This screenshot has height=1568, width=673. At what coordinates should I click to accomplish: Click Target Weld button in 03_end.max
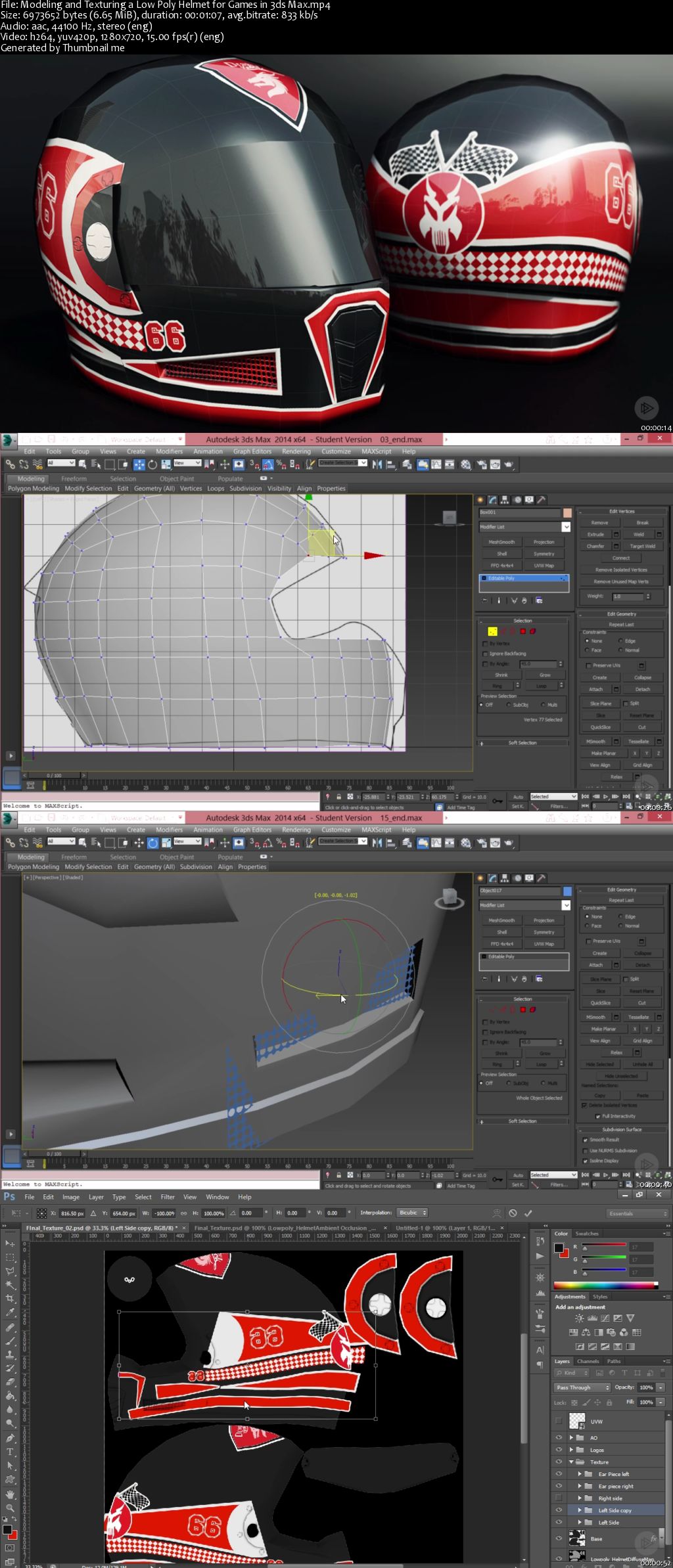pos(642,546)
